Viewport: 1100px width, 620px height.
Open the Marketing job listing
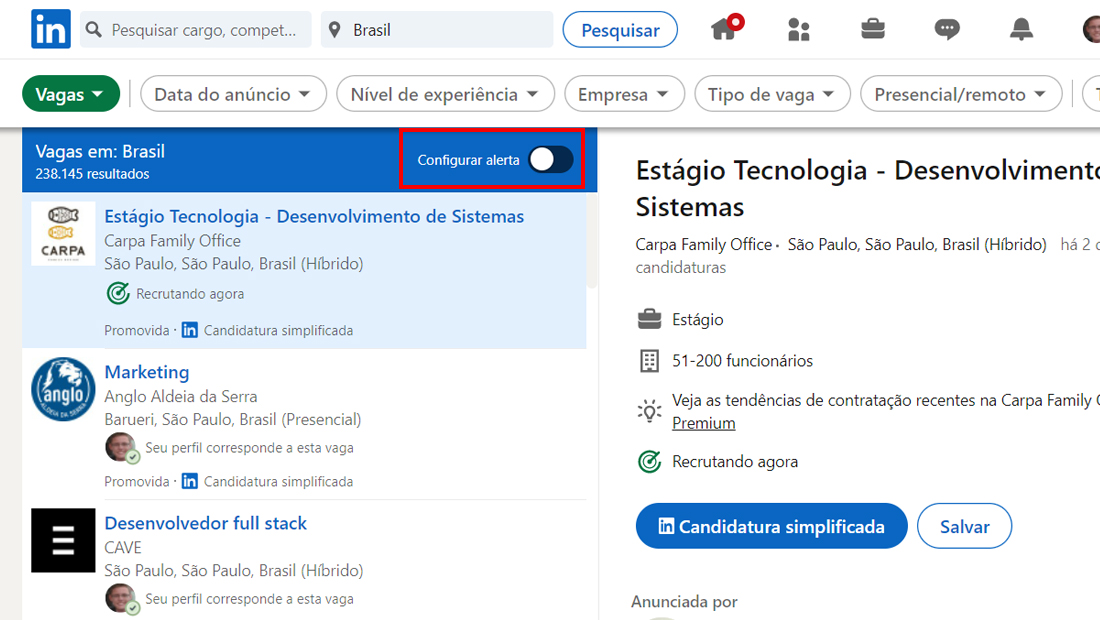(147, 372)
